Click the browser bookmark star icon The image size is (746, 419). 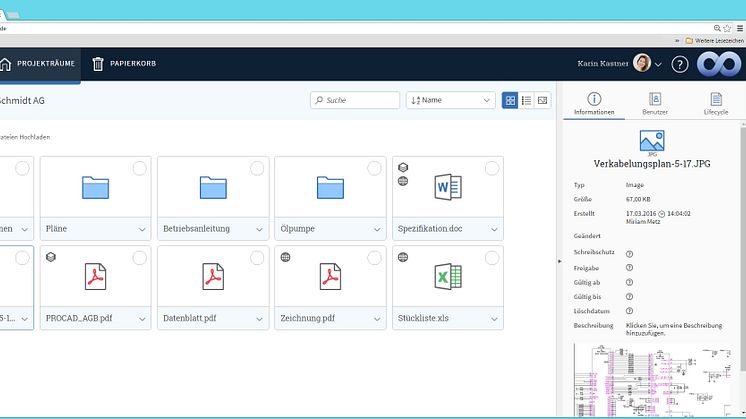[x=726, y=29]
